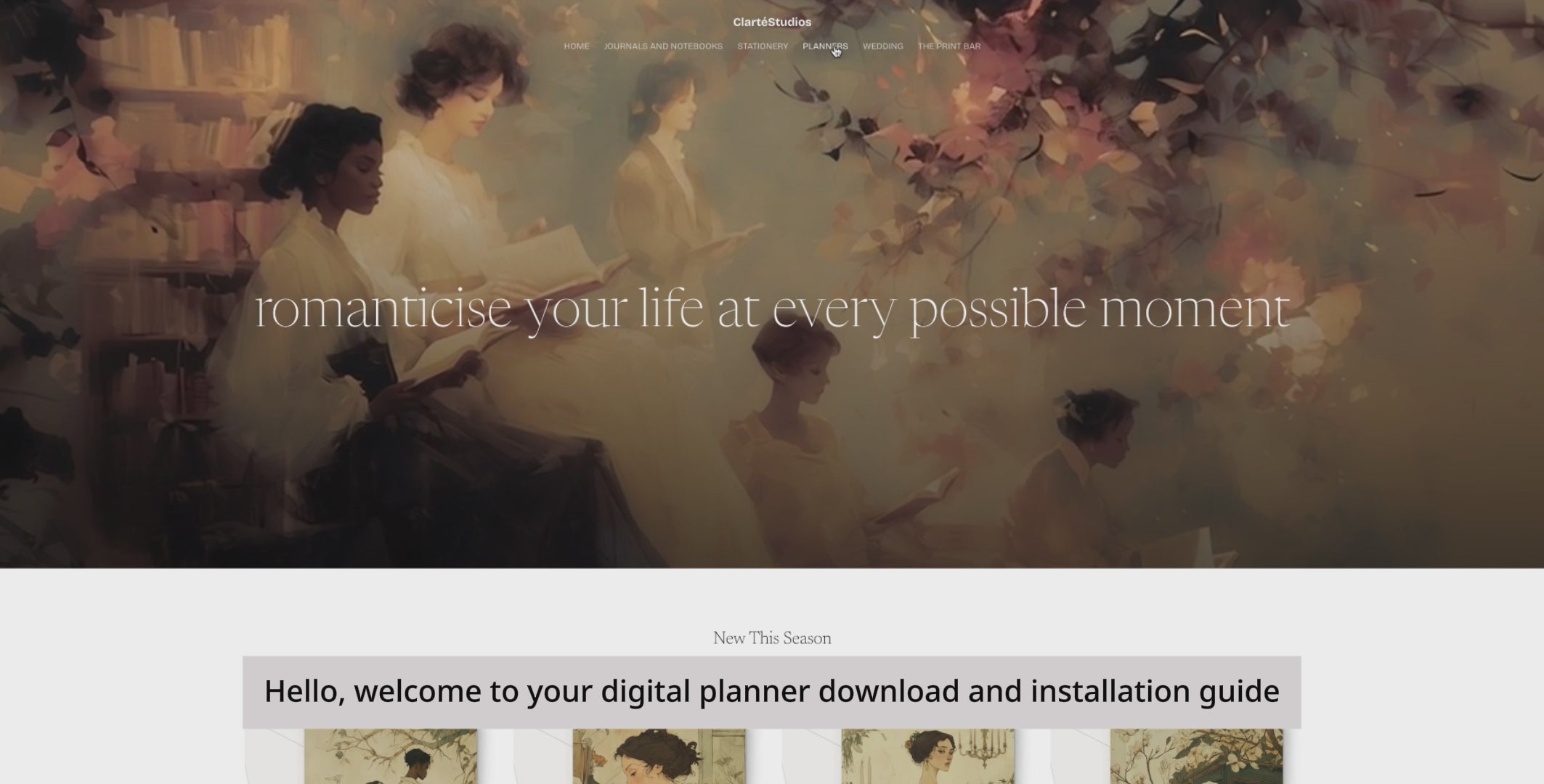Click the word 'moment' in hero heading
This screenshot has width=1544, height=784.
[x=1195, y=310]
